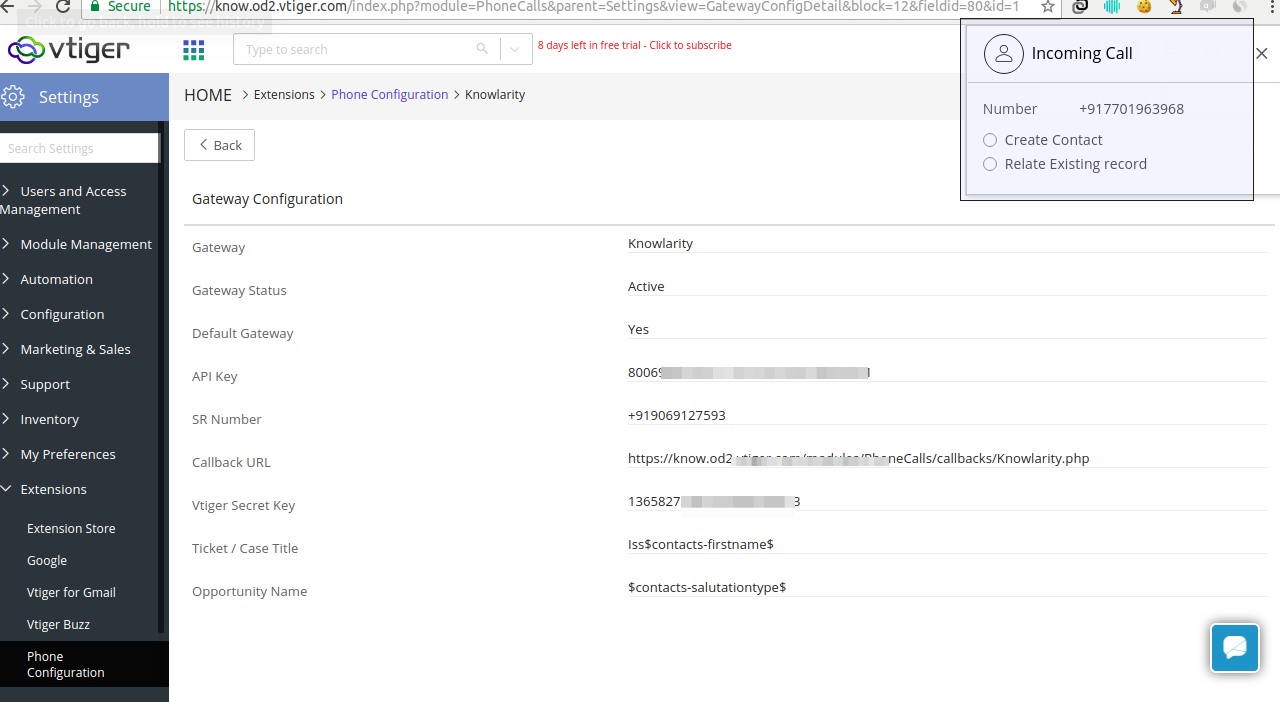Close the Incoming Call popup
The height and width of the screenshot is (702, 1280).
[1262, 54]
